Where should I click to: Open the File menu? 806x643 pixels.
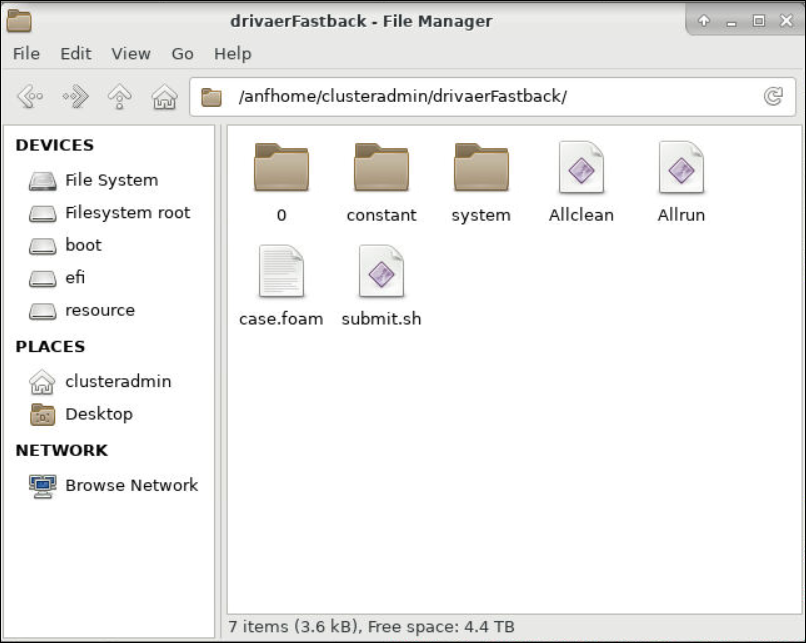click(x=26, y=53)
